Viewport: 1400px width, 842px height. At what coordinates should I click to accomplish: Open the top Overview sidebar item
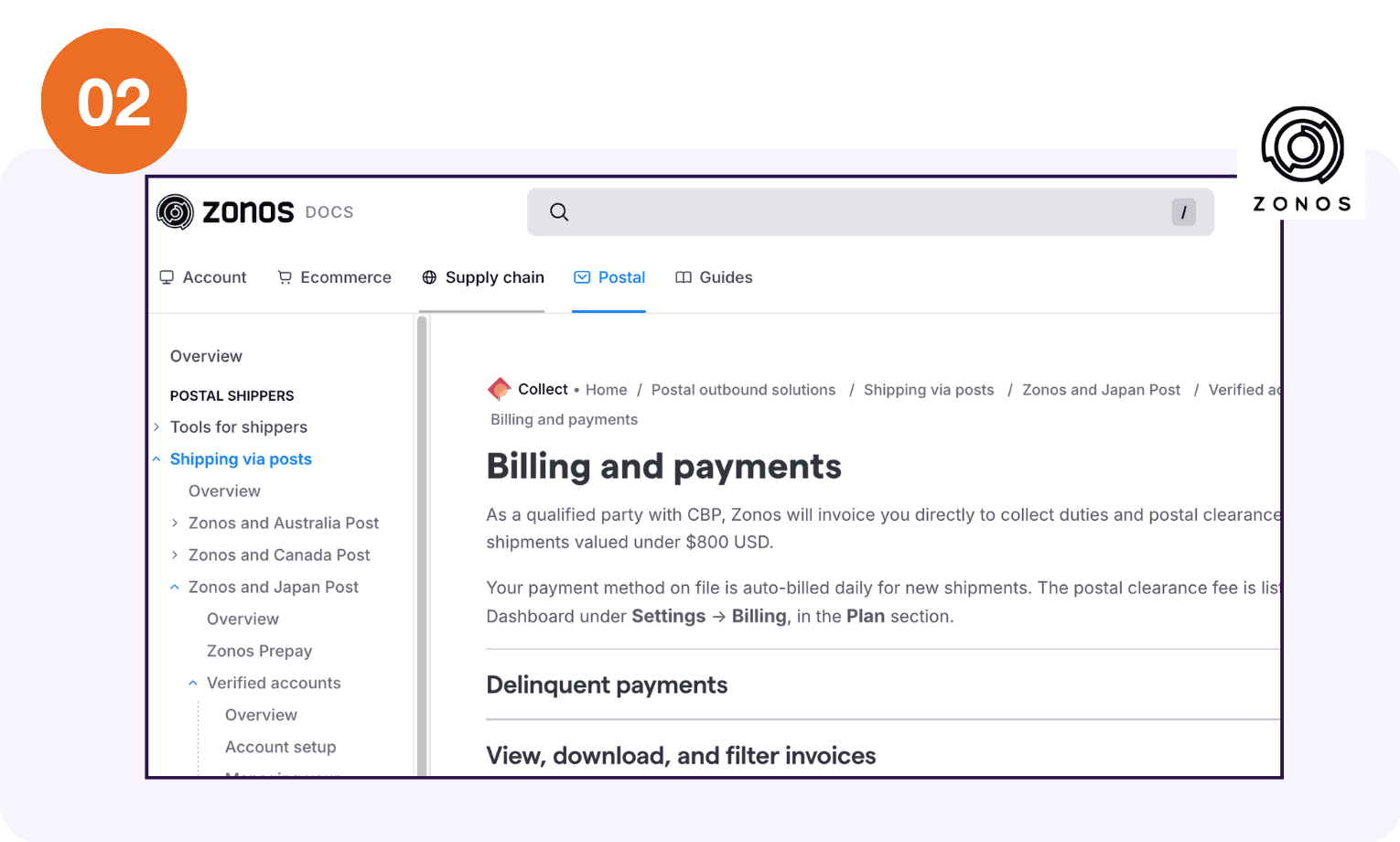point(206,356)
